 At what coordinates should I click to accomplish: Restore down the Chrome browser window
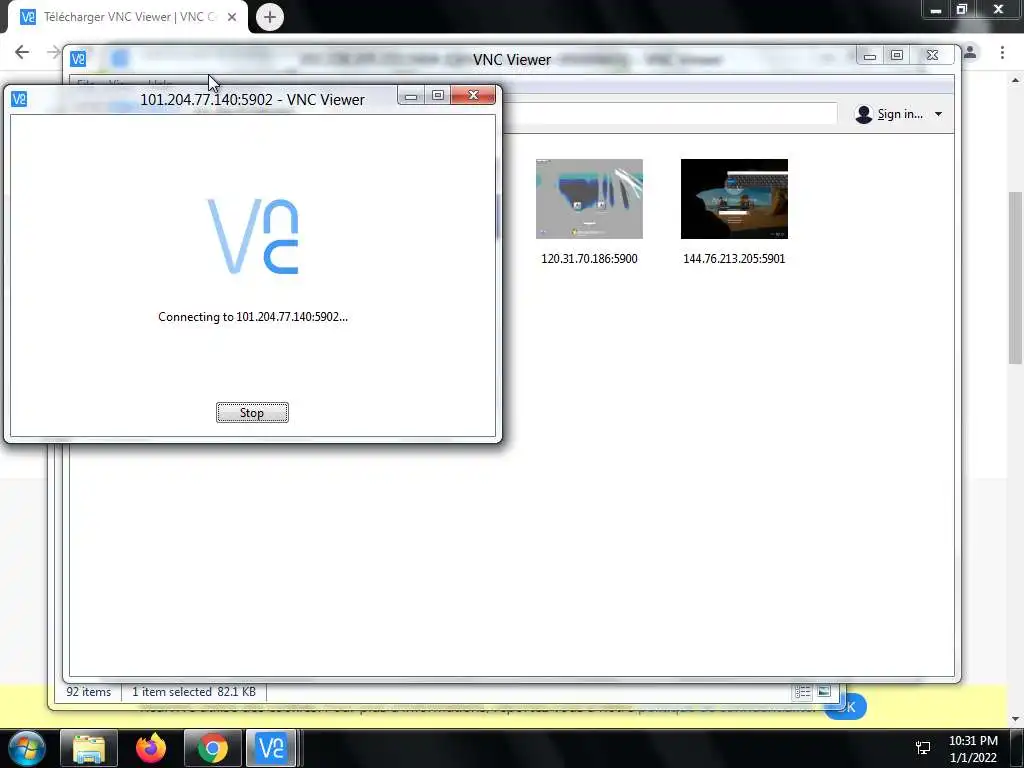[x=961, y=10]
